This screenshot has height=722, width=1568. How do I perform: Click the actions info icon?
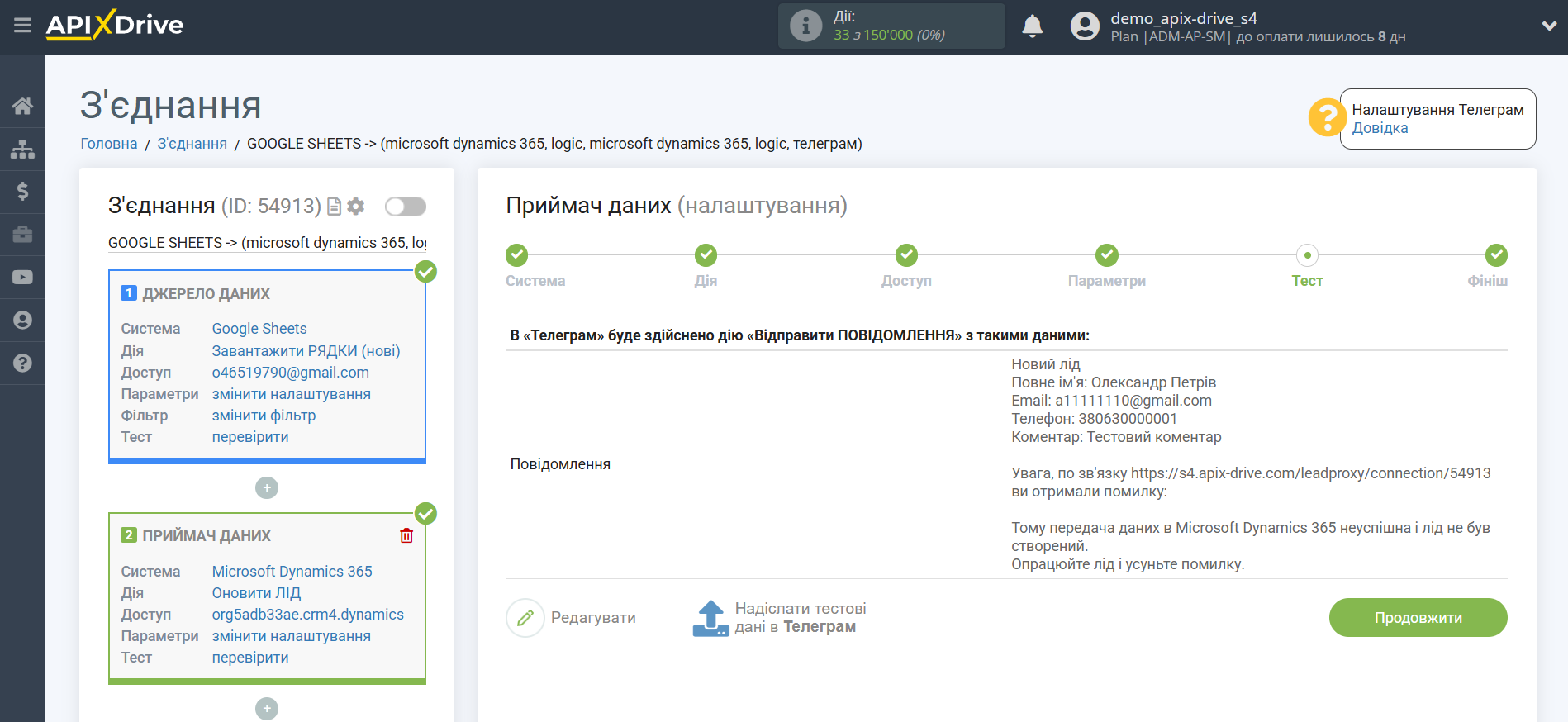point(805,26)
